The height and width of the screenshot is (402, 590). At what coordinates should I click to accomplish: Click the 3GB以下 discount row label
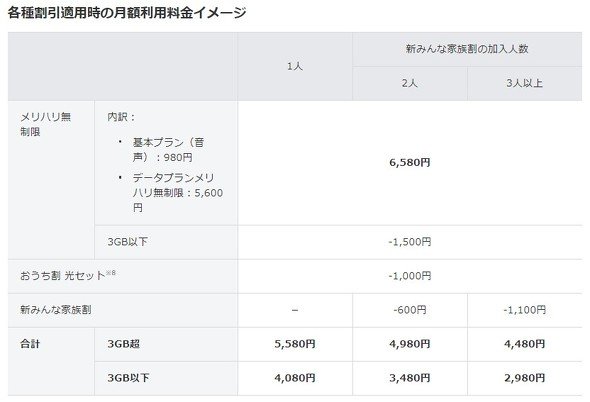[x=127, y=242]
